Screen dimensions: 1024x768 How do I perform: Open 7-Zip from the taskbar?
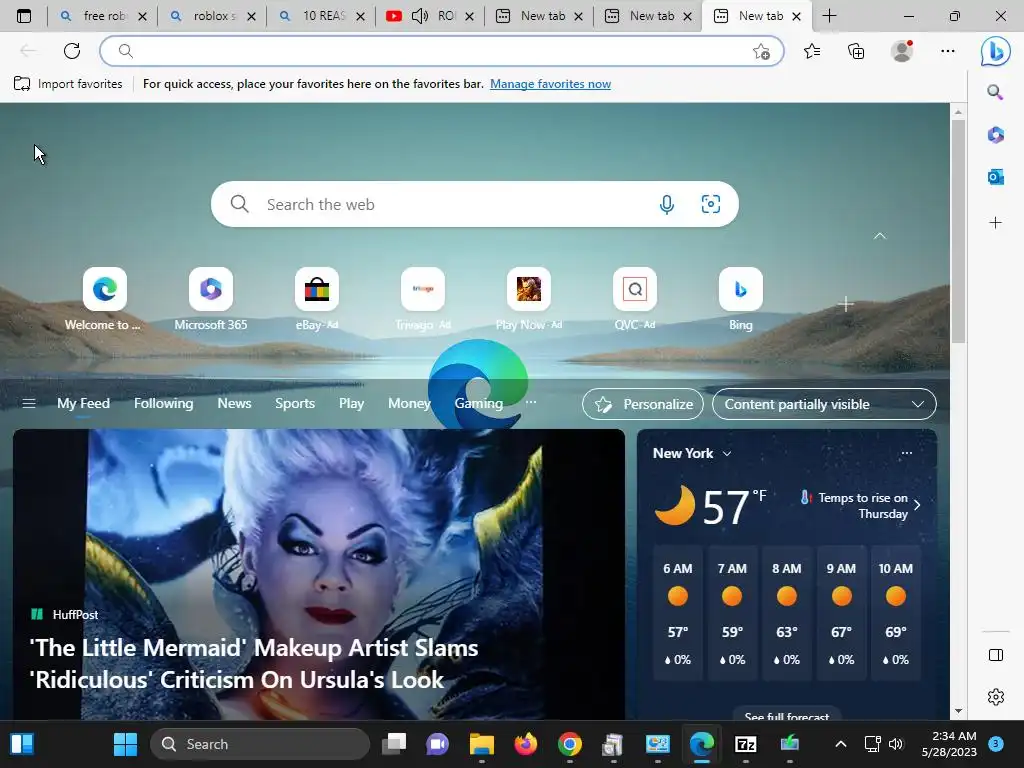pyautogui.click(x=746, y=744)
